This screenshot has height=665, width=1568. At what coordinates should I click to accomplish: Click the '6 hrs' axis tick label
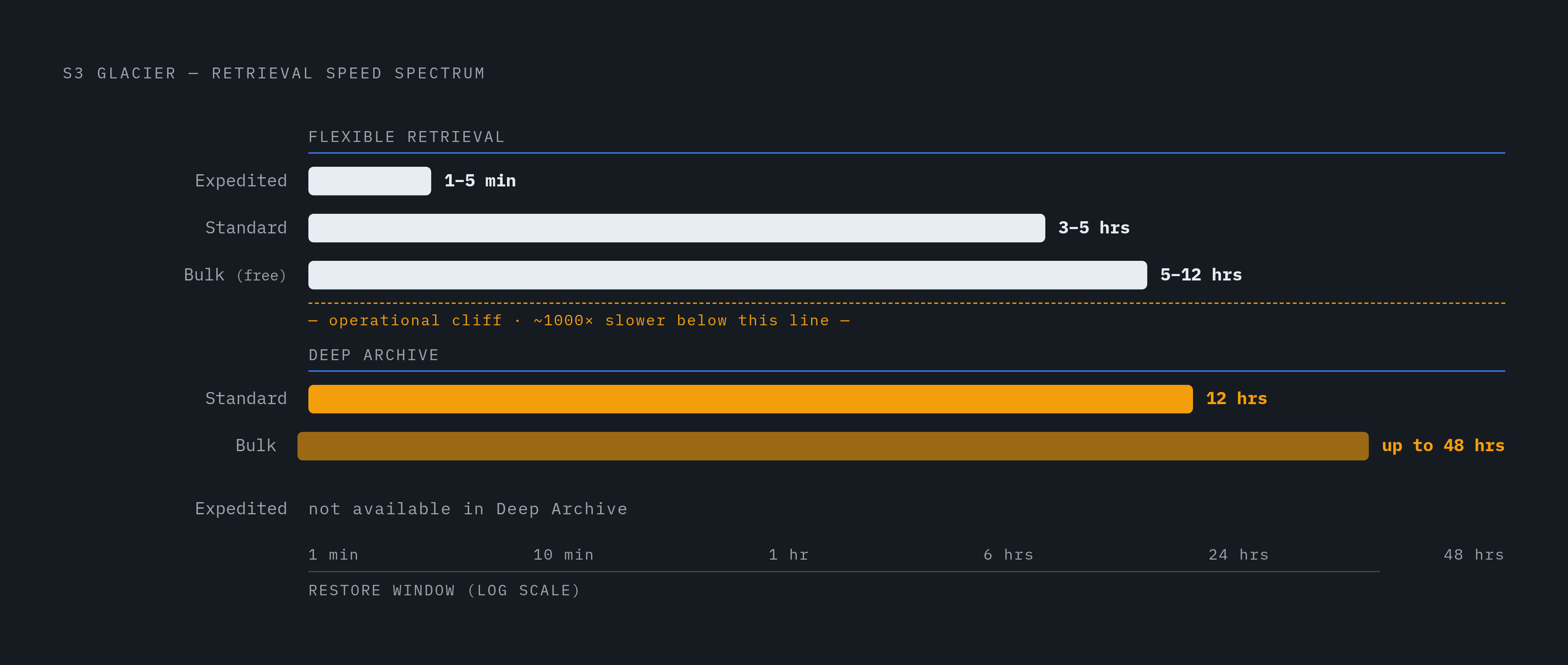coord(1009,555)
